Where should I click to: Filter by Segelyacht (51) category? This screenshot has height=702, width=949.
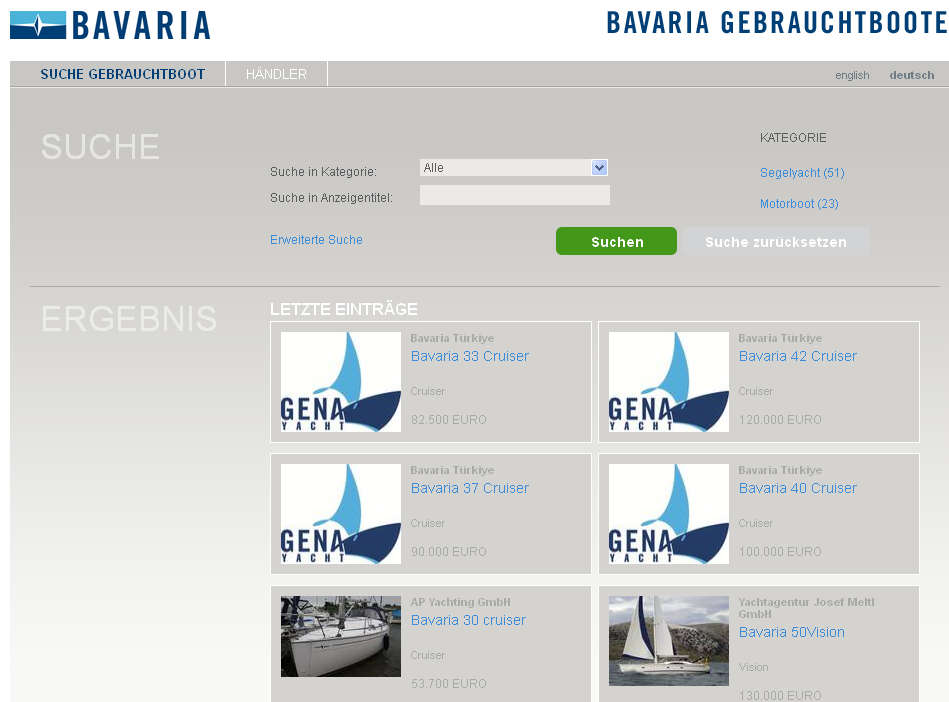[x=802, y=173]
